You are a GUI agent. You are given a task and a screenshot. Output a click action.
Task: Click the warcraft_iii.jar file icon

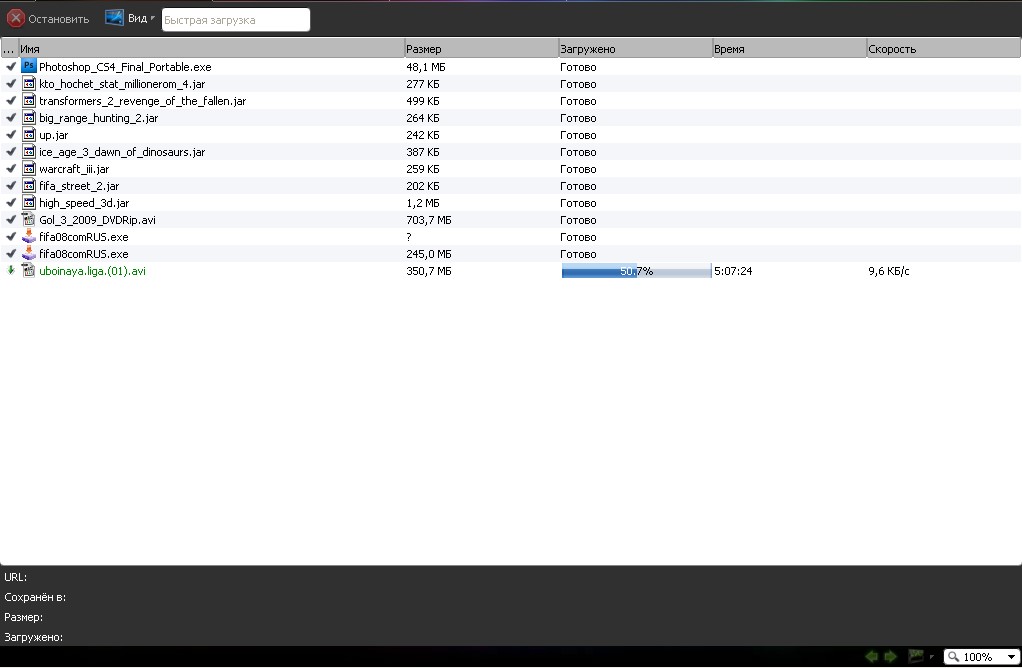[x=29, y=168]
